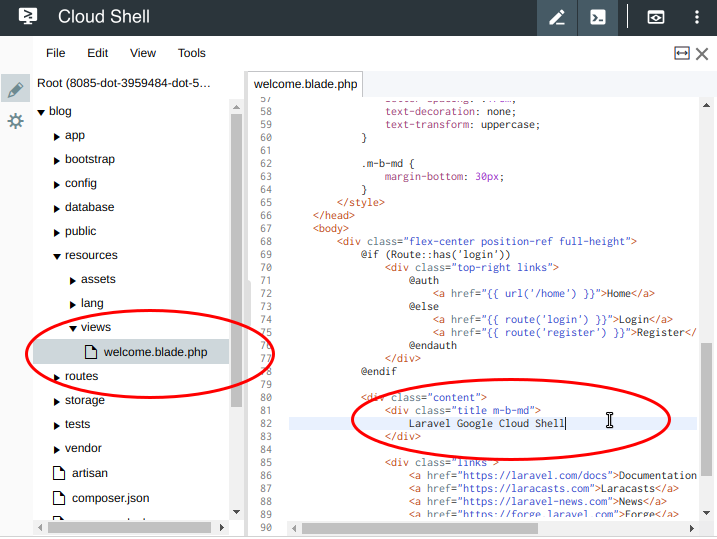Expand the config folder arrow
The height and width of the screenshot is (539, 717).
(57, 185)
